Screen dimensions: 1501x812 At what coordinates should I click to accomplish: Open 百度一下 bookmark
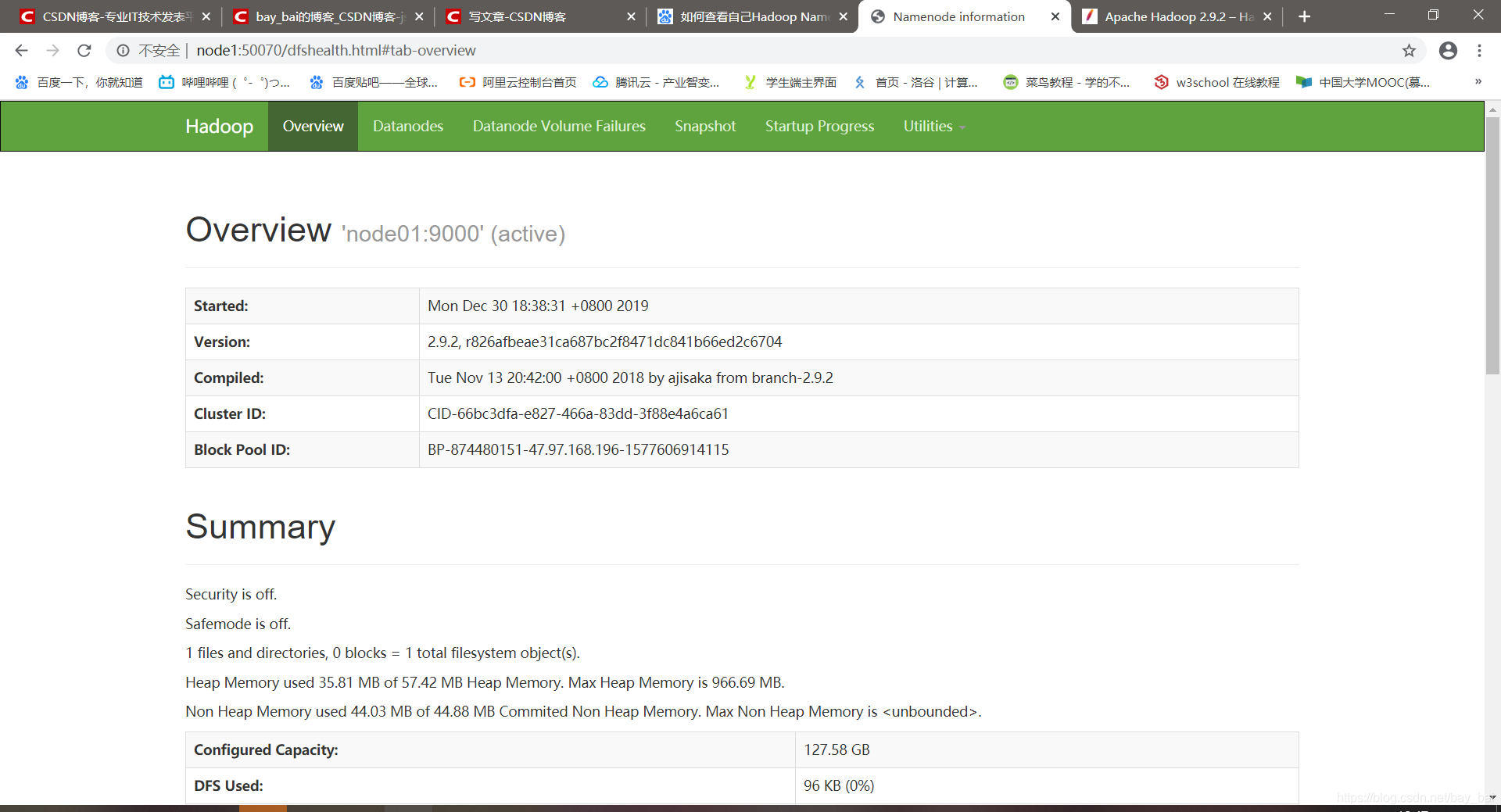(79, 82)
